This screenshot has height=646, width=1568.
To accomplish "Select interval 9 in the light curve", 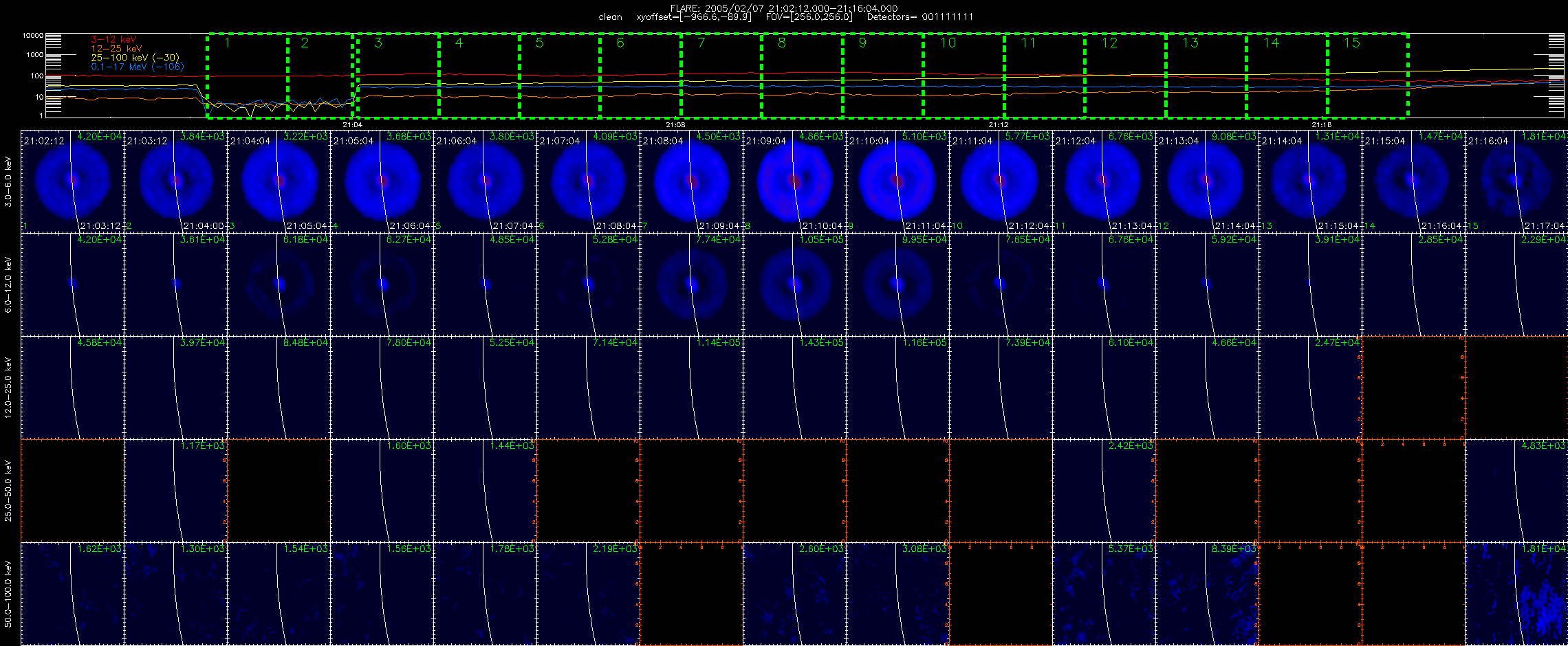I will click(x=882, y=75).
